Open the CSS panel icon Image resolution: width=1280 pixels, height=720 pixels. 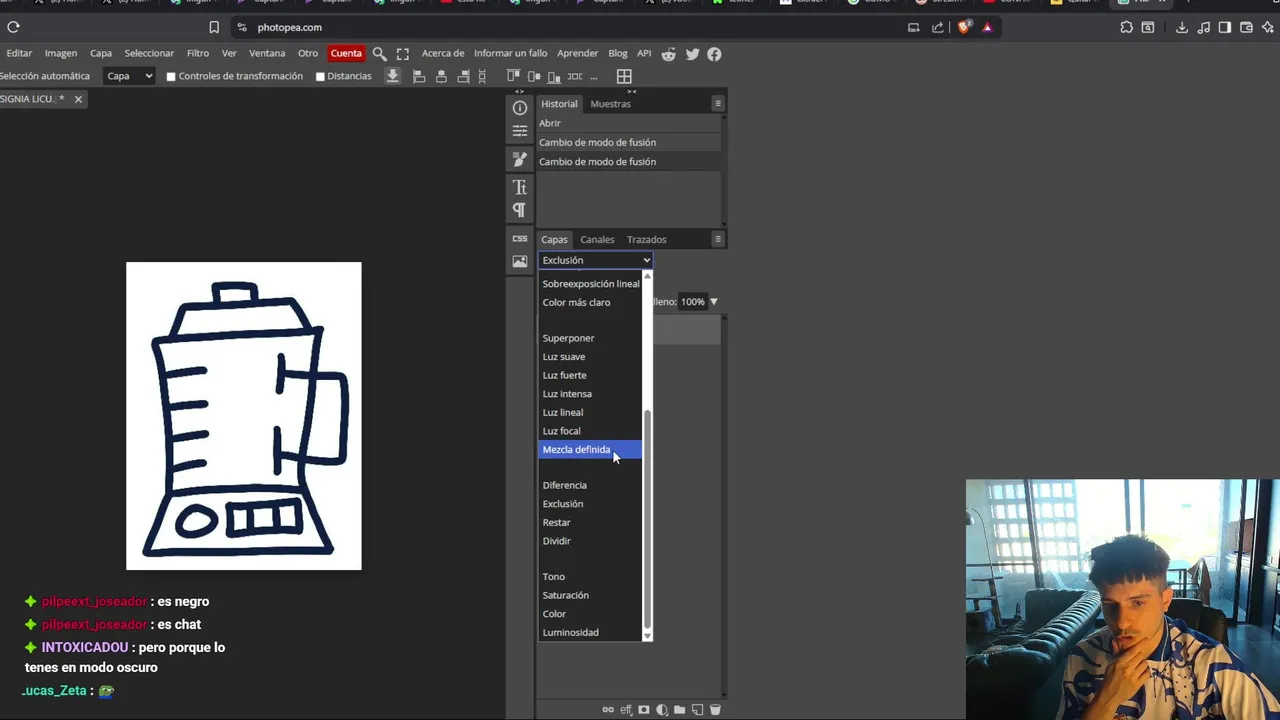tap(520, 239)
